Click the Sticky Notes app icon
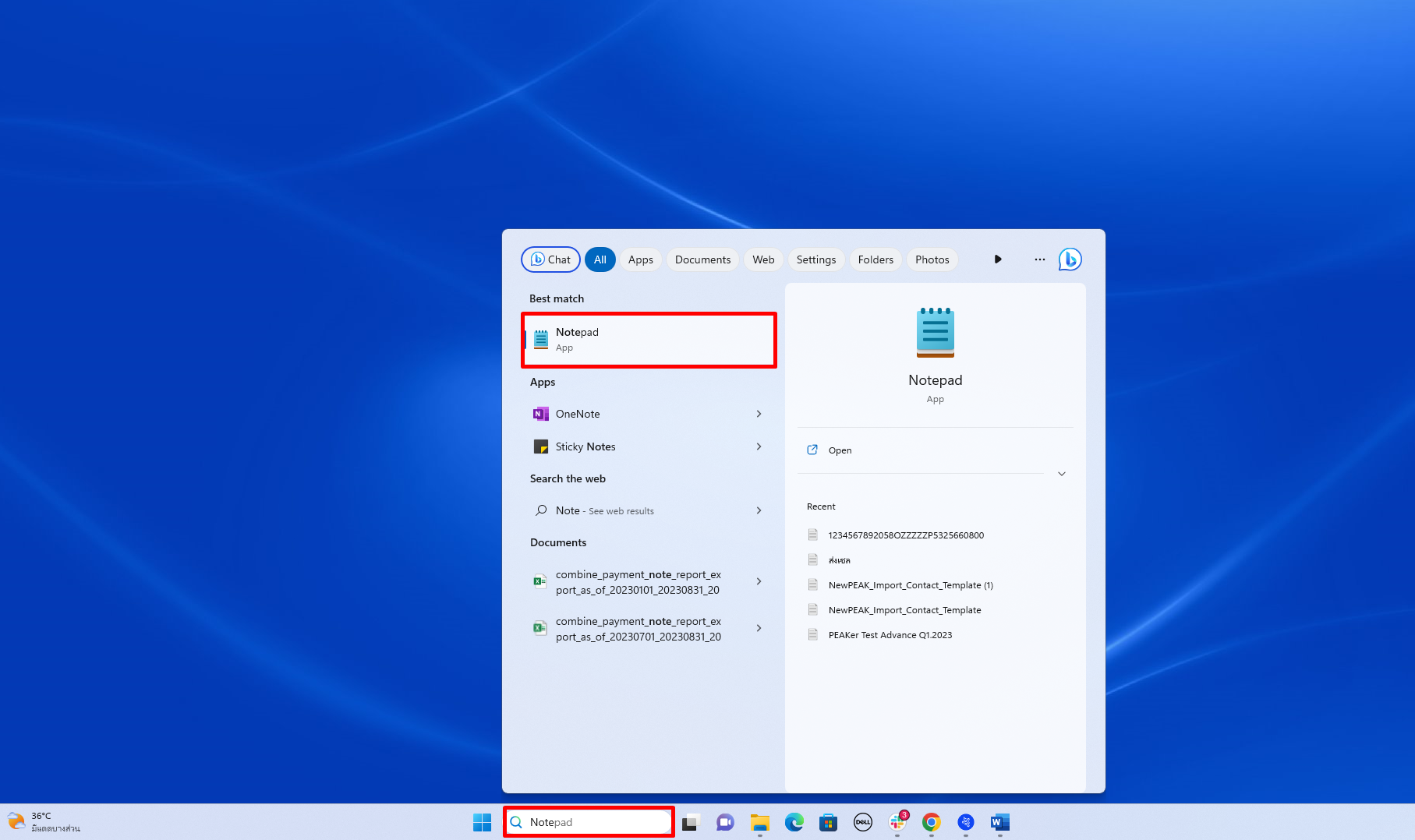The width and height of the screenshot is (1415, 840). 541,446
